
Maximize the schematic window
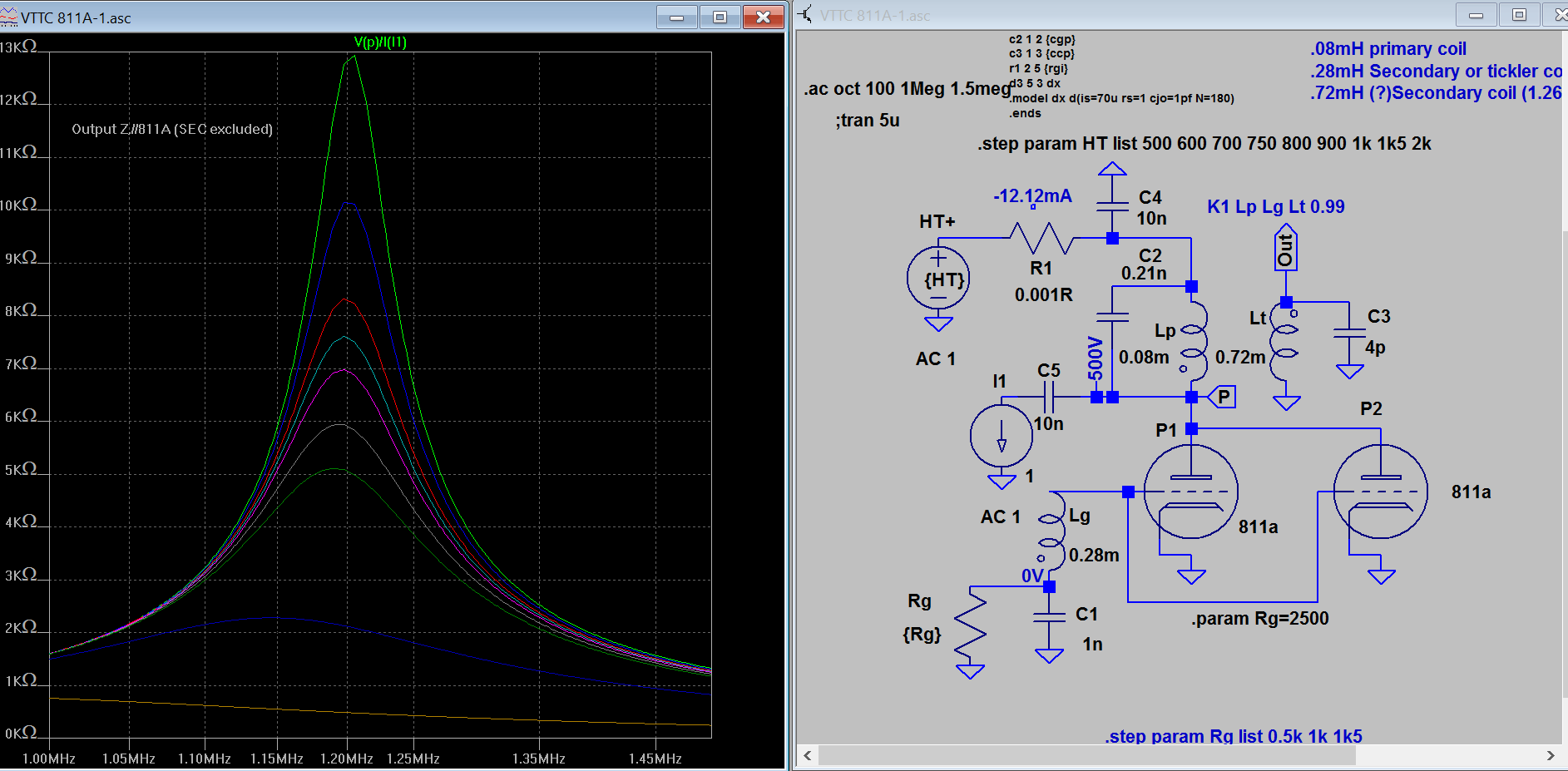coord(1520,15)
